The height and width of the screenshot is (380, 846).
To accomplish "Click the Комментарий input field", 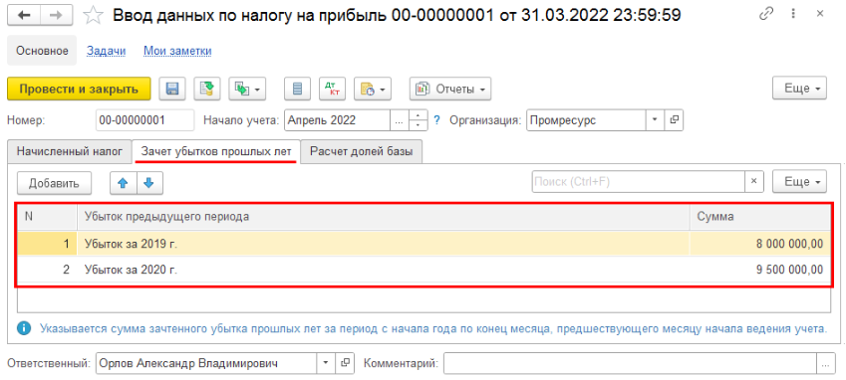I will tap(630, 363).
